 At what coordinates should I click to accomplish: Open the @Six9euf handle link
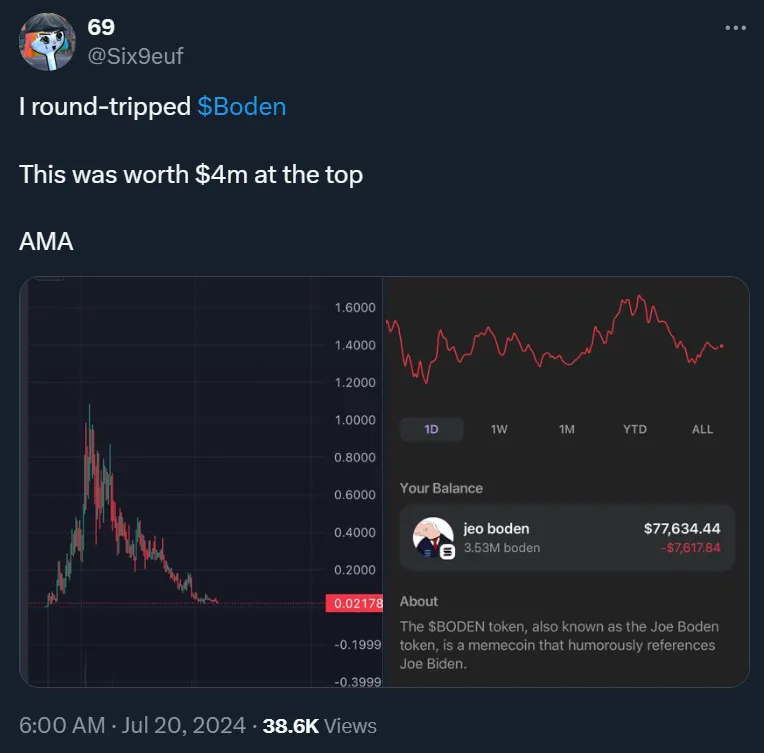135,56
